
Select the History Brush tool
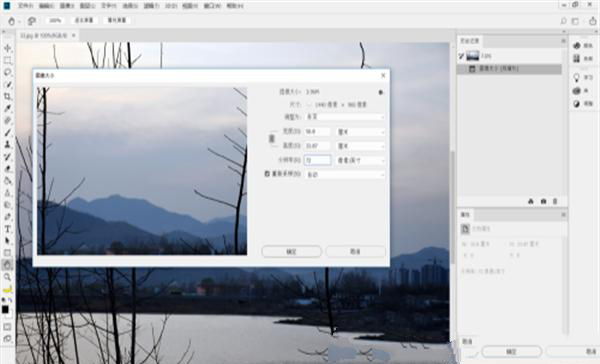(7, 157)
